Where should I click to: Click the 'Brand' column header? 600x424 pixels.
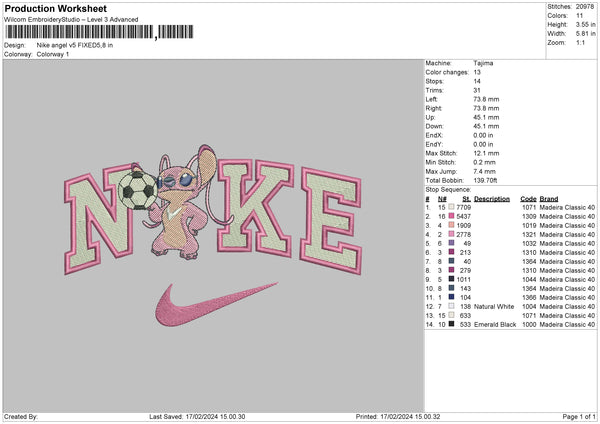pos(549,199)
